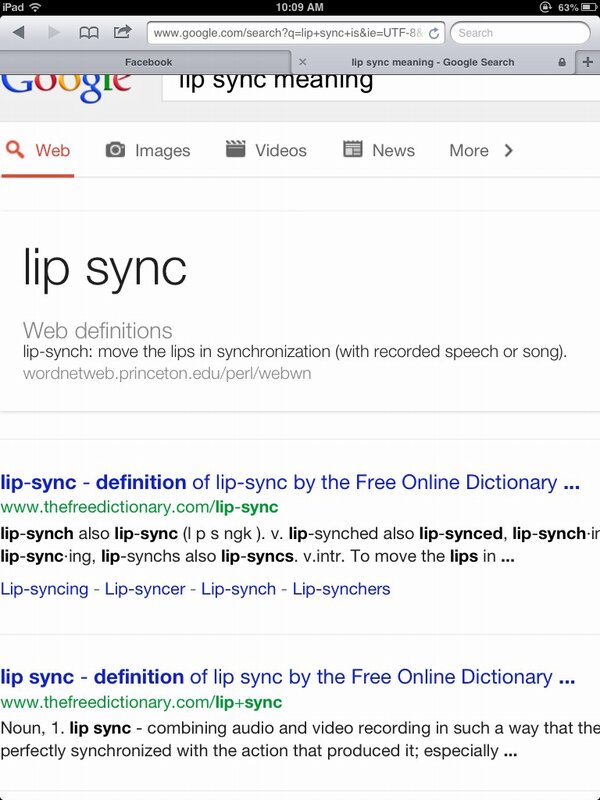The height and width of the screenshot is (800, 600).
Task: Tap the clapperboard icon for Videos
Action: point(235,149)
